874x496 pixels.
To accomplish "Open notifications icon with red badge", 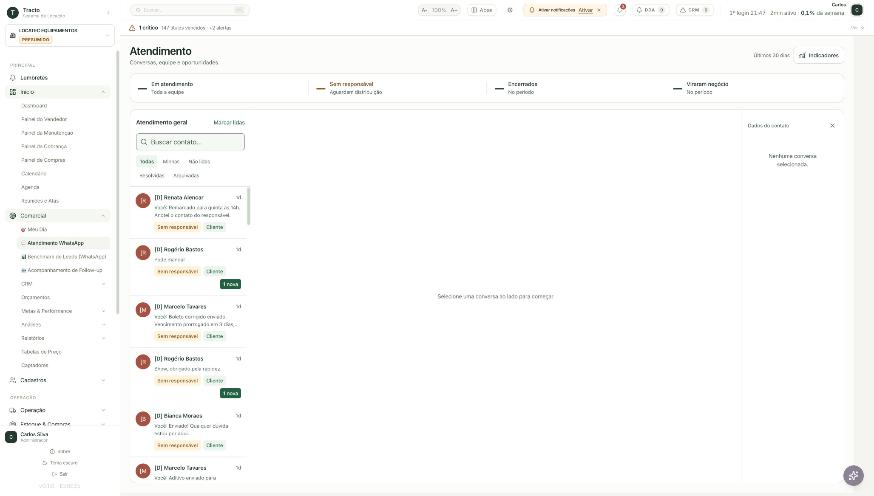I will point(620,9).
